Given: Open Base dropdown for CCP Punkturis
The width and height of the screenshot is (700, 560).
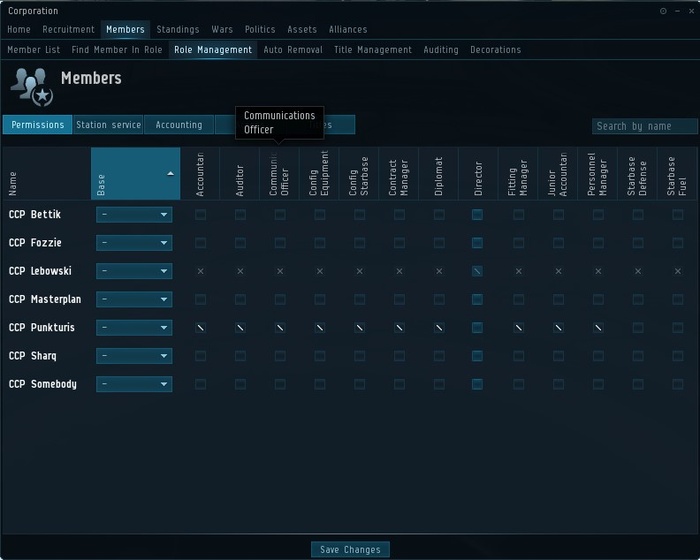Looking at the screenshot, I should pyautogui.click(x=134, y=328).
